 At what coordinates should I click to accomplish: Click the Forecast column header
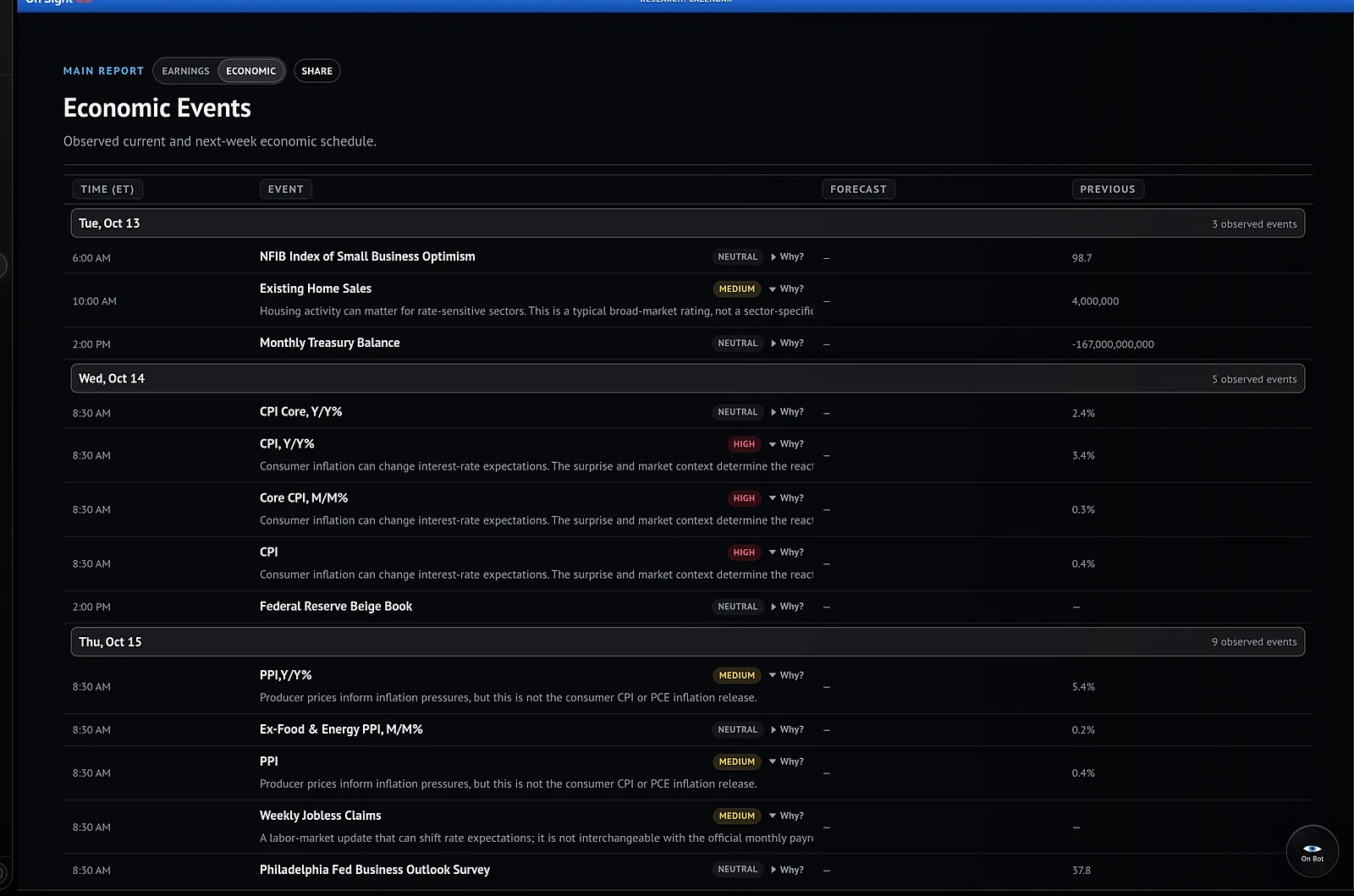pos(858,190)
